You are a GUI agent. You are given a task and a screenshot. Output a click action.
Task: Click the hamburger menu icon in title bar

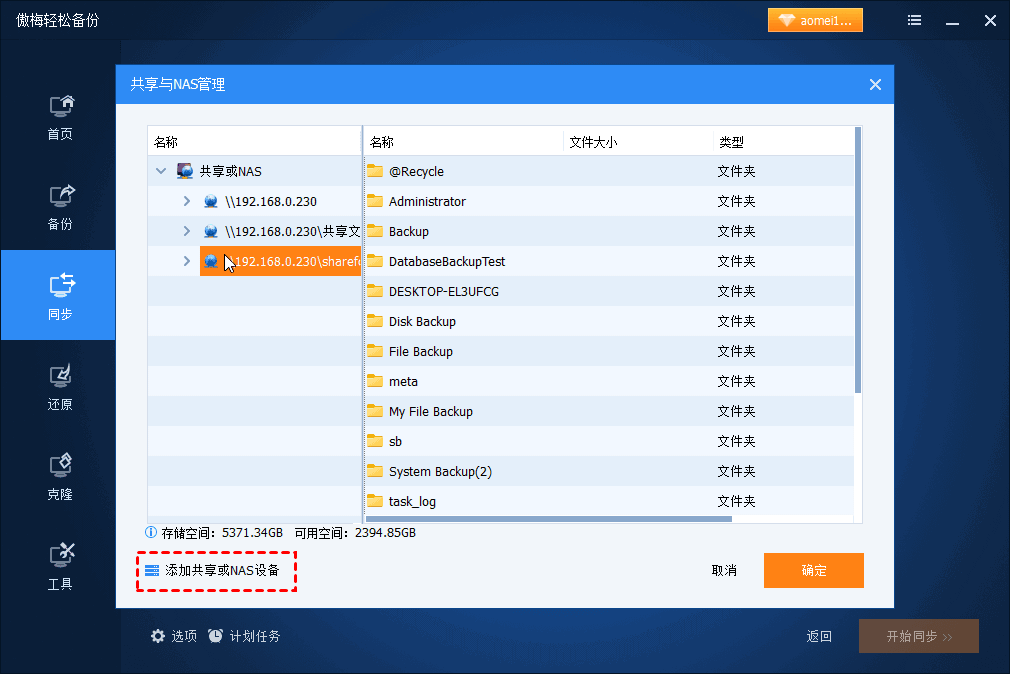(x=915, y=20)
